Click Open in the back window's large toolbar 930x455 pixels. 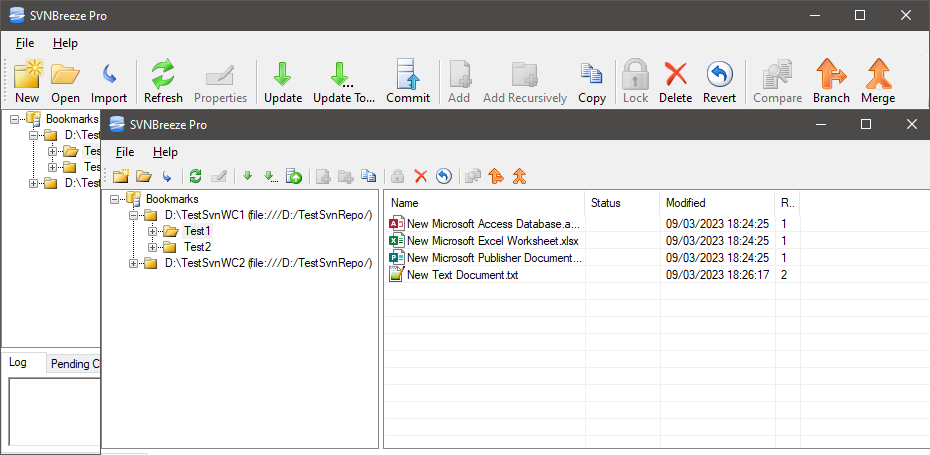[x=65, y=82]
